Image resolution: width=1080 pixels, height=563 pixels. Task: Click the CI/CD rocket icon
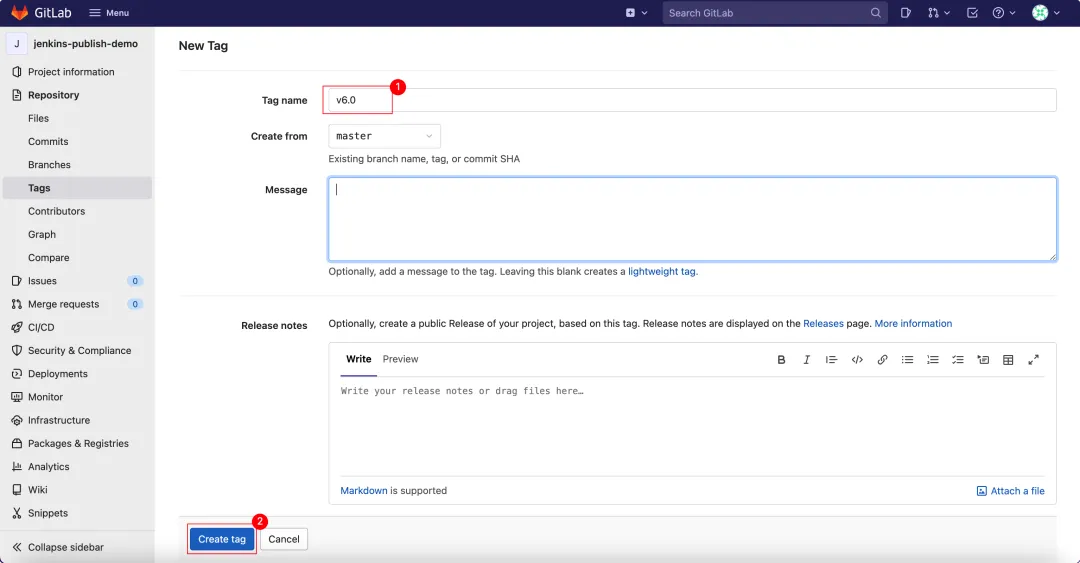[x=17, y=327]
